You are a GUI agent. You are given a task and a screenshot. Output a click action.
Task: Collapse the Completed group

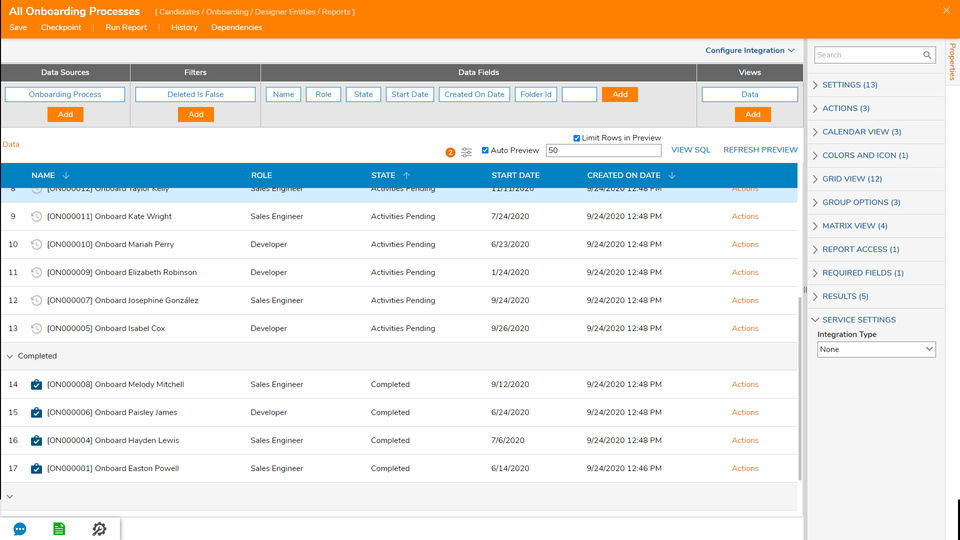tap(10, 356)
